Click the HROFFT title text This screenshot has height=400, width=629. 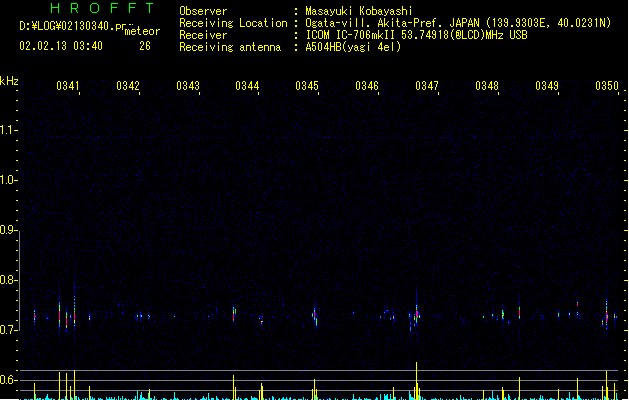(x=102, y=8)
